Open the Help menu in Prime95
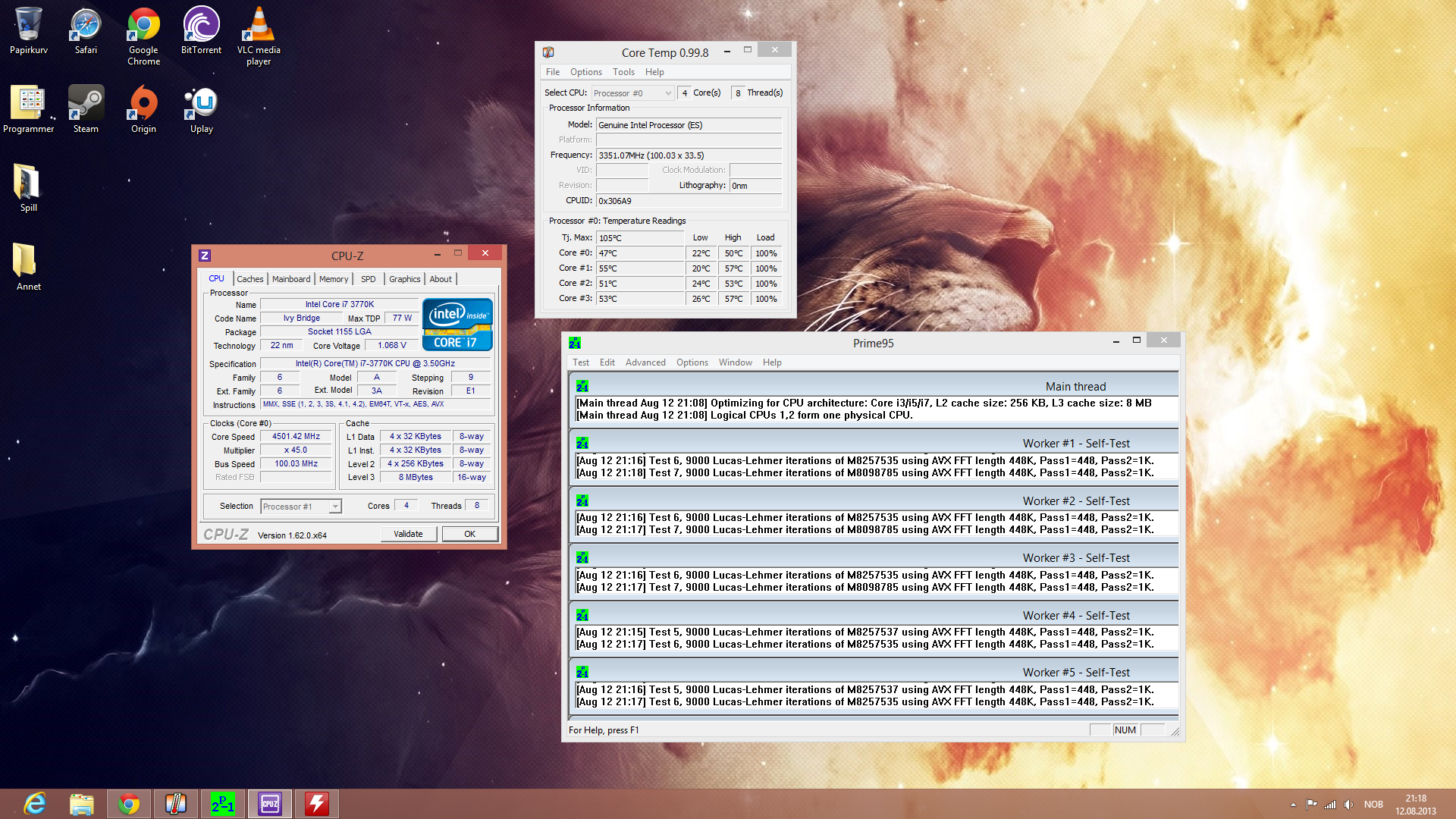The width and height of the screenshot is (1456, 819). point(772,362)
